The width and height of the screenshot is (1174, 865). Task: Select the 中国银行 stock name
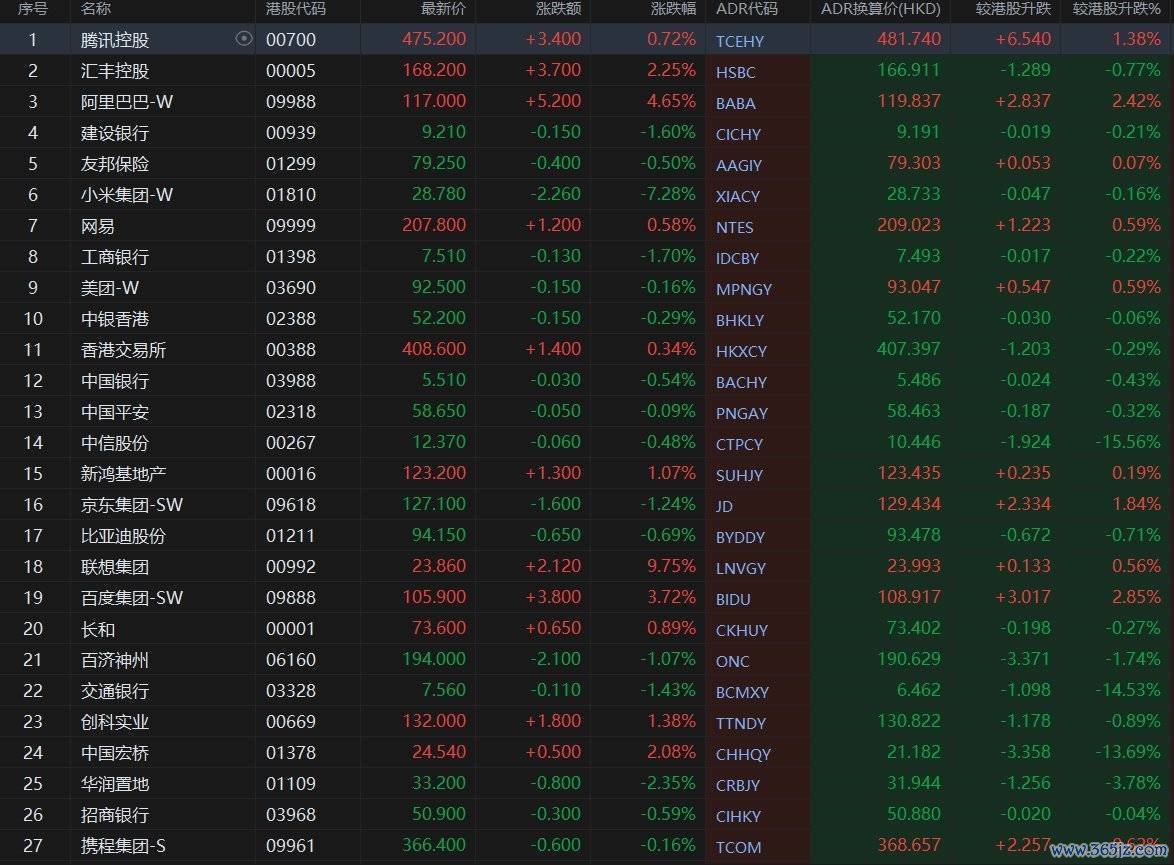coord(115,381)
